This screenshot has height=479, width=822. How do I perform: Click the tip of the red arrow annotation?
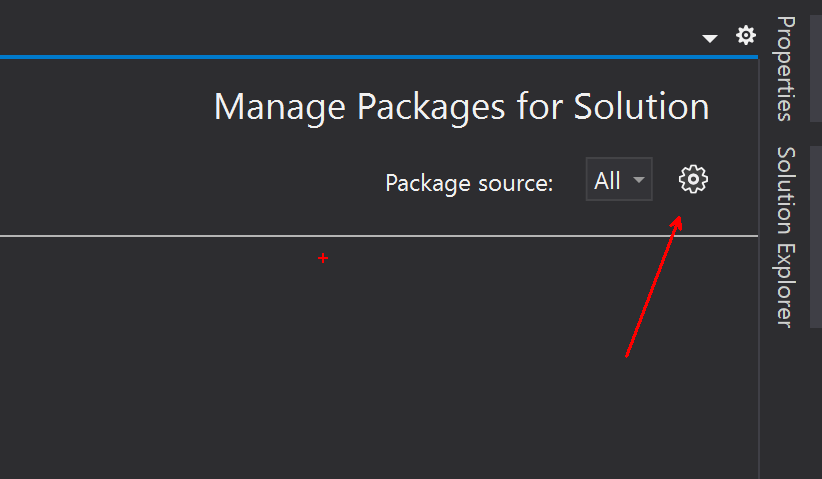coord(679,217)
